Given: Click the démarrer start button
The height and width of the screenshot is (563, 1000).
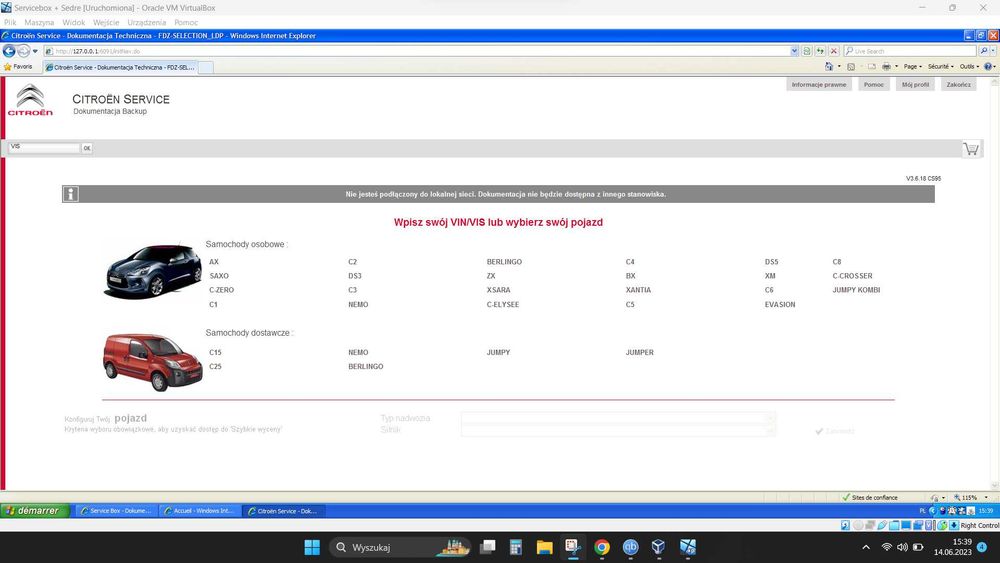Looking at the screenshot, I should [35, 511].
